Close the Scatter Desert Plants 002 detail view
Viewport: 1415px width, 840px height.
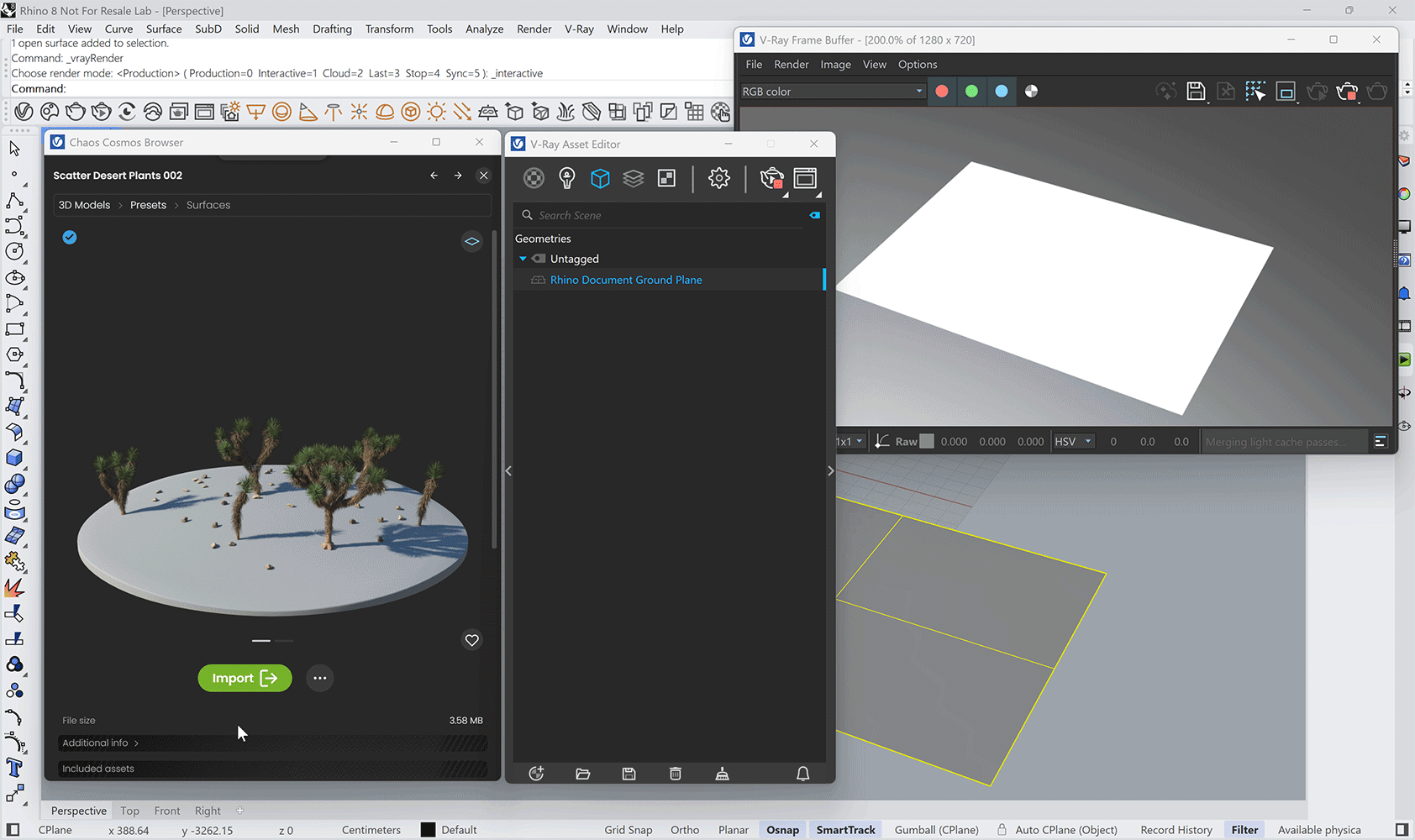pyautogui.click(x=483, y=176)
